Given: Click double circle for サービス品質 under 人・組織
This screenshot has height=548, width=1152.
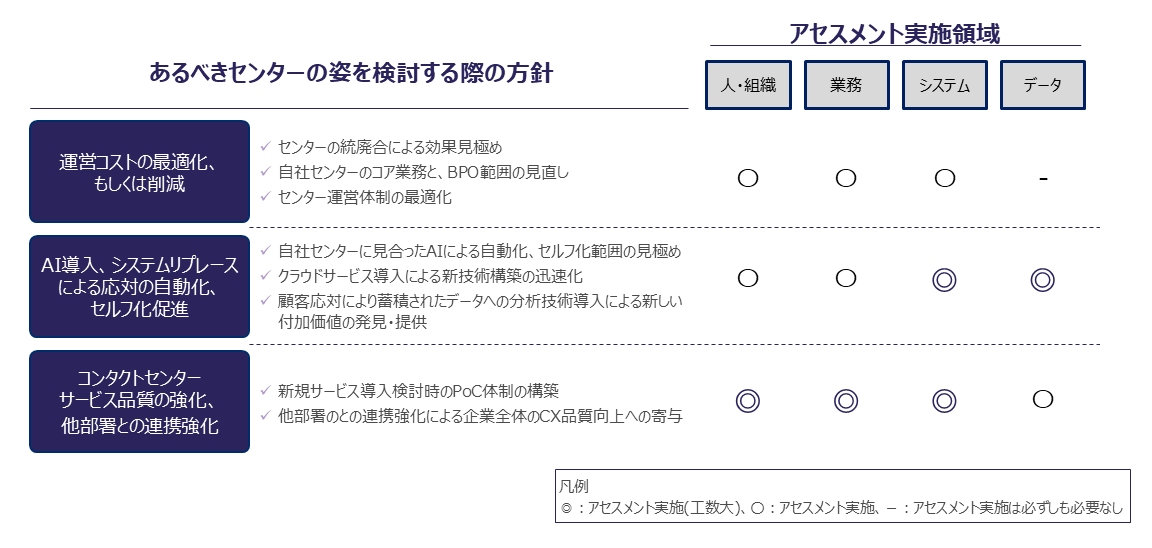Looking at the screenshot, I should click(x=747, y=401).
